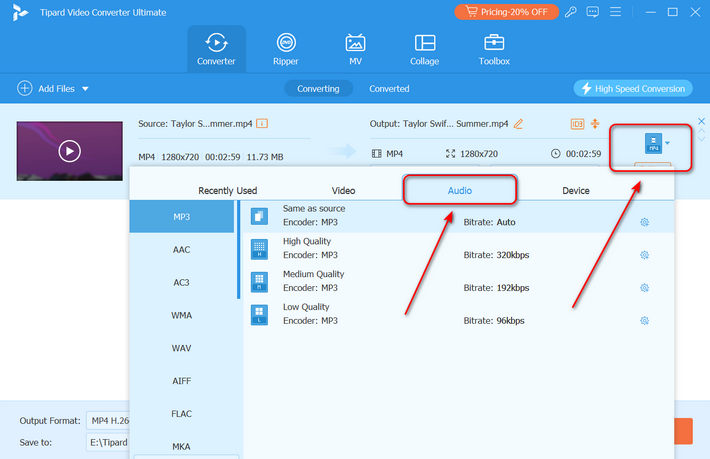This screenshot has height=459, width=710.
Task: Toggle High Speed Conversion
Action: 632,88
